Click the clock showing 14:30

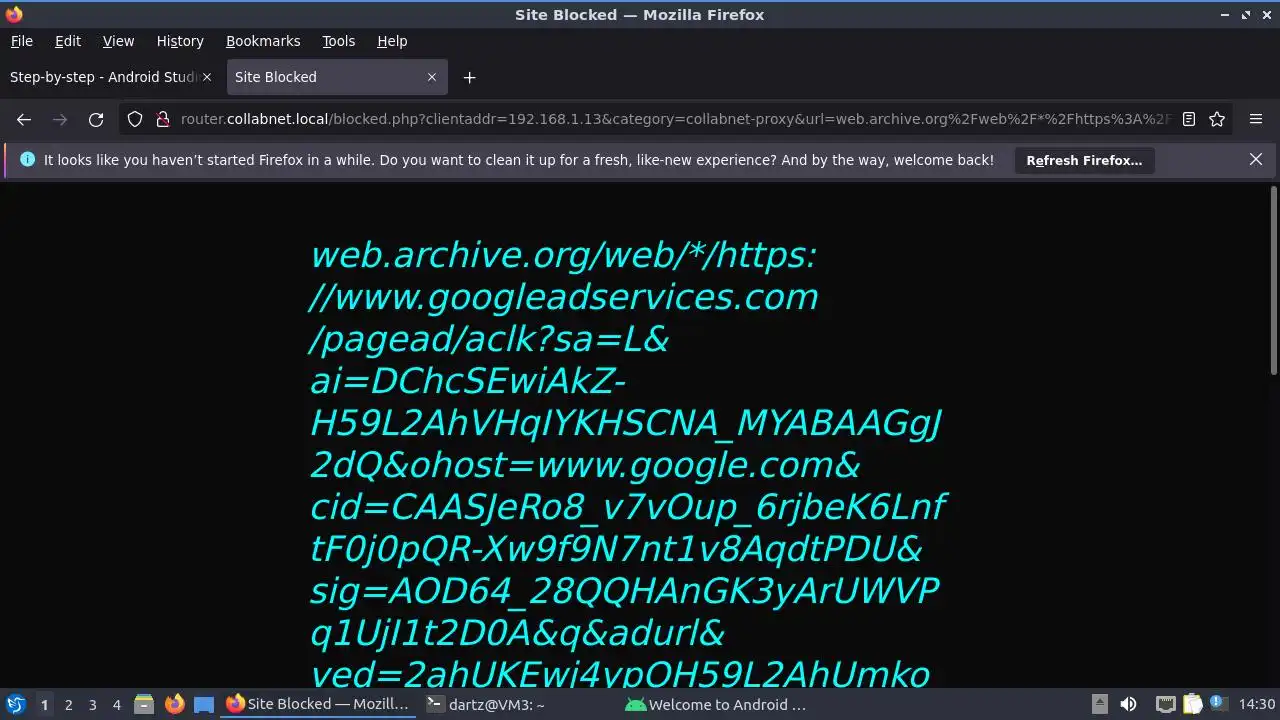pos(1256,704)
